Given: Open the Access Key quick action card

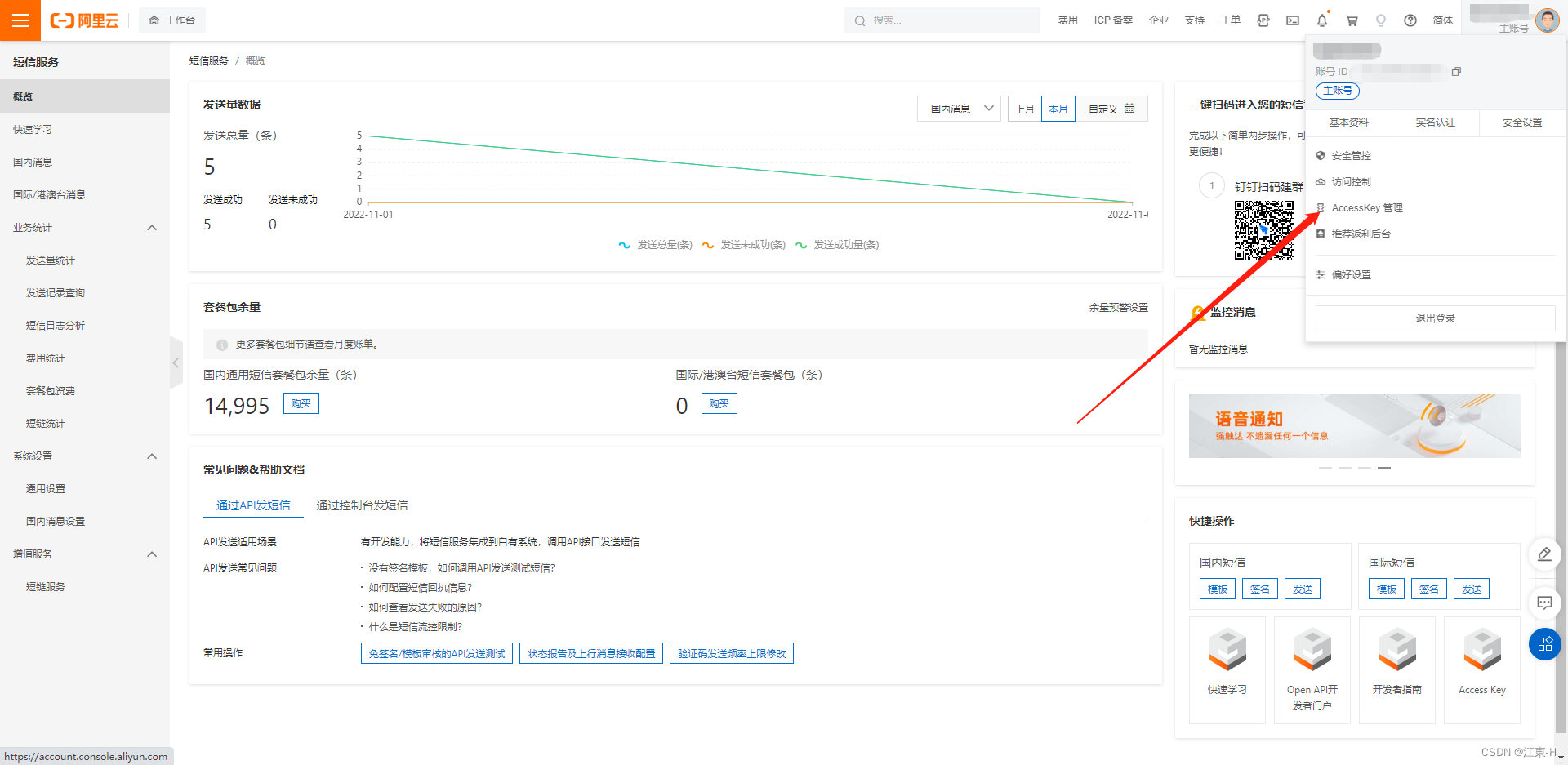Looking at the screenshot, I should [x=1482, y=670].
